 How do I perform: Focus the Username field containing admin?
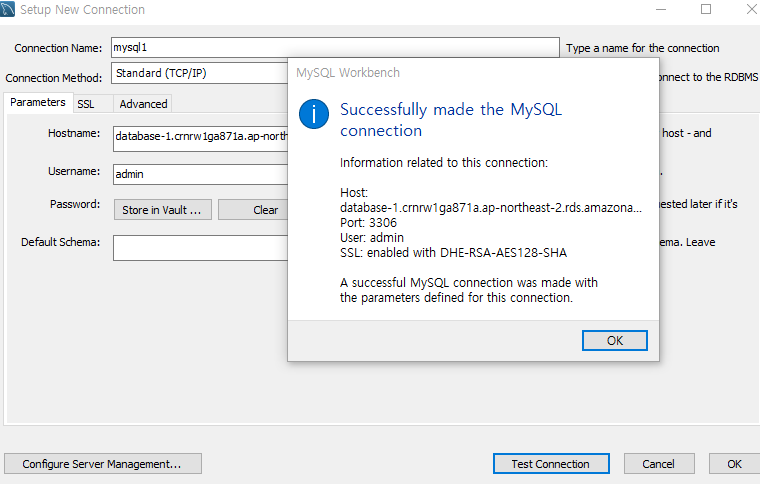click(201, 174)
